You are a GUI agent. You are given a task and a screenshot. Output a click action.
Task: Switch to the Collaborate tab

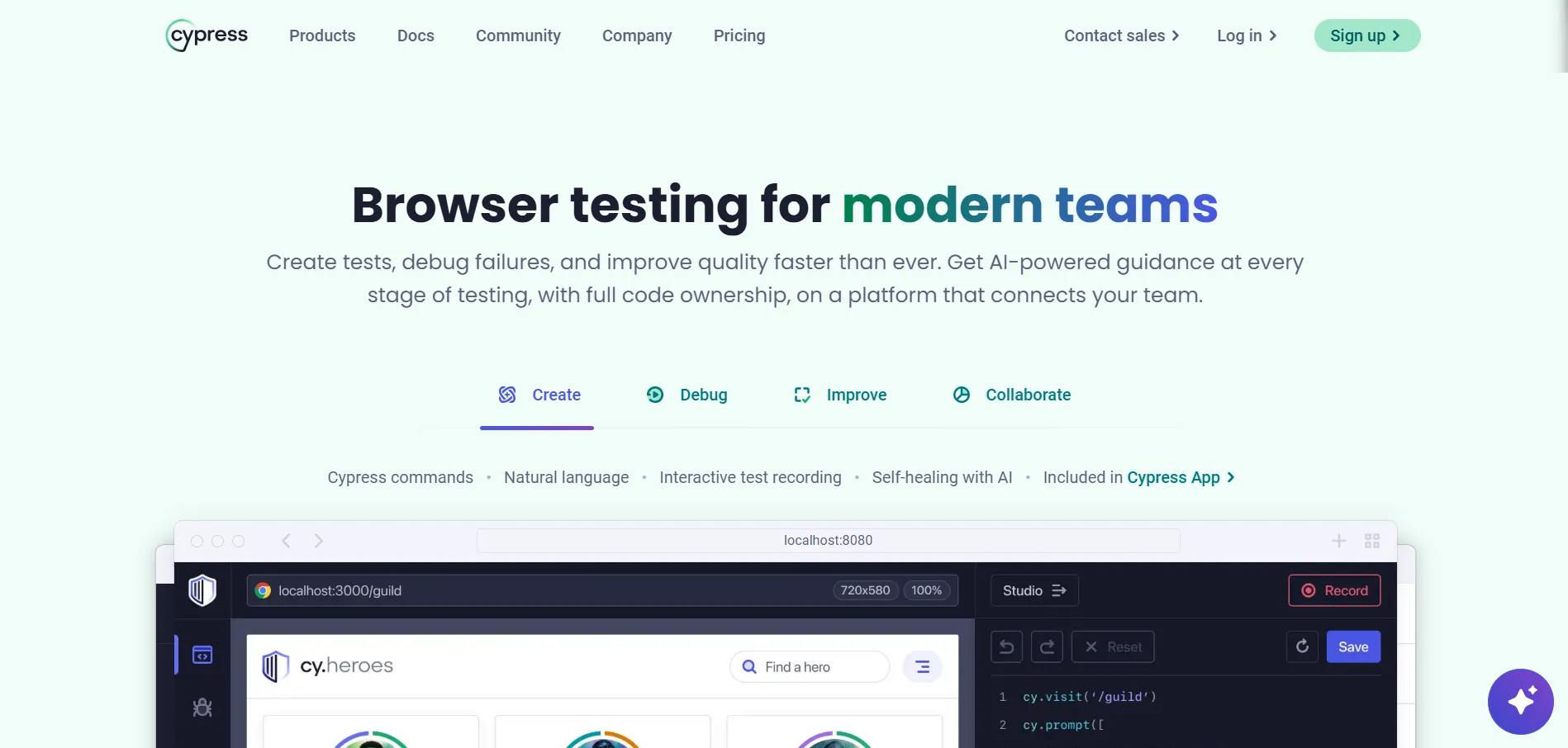pyautogui.click(x=1011, y=395)
